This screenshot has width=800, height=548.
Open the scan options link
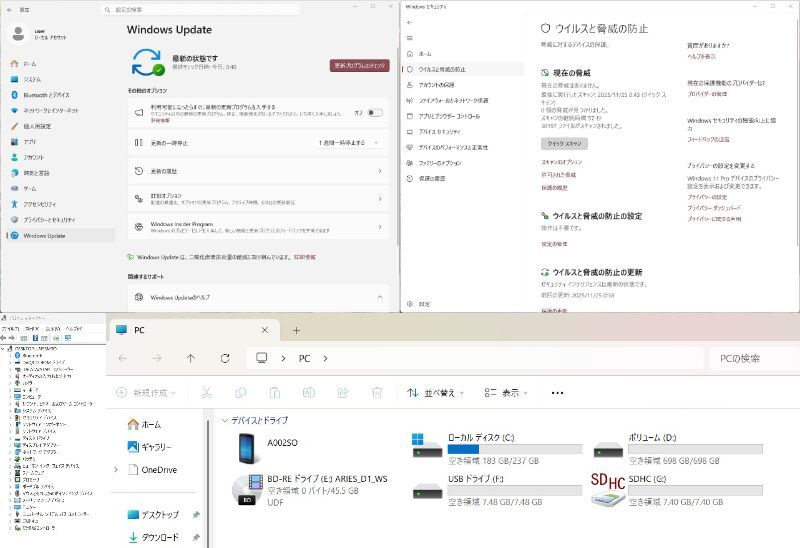561,162
